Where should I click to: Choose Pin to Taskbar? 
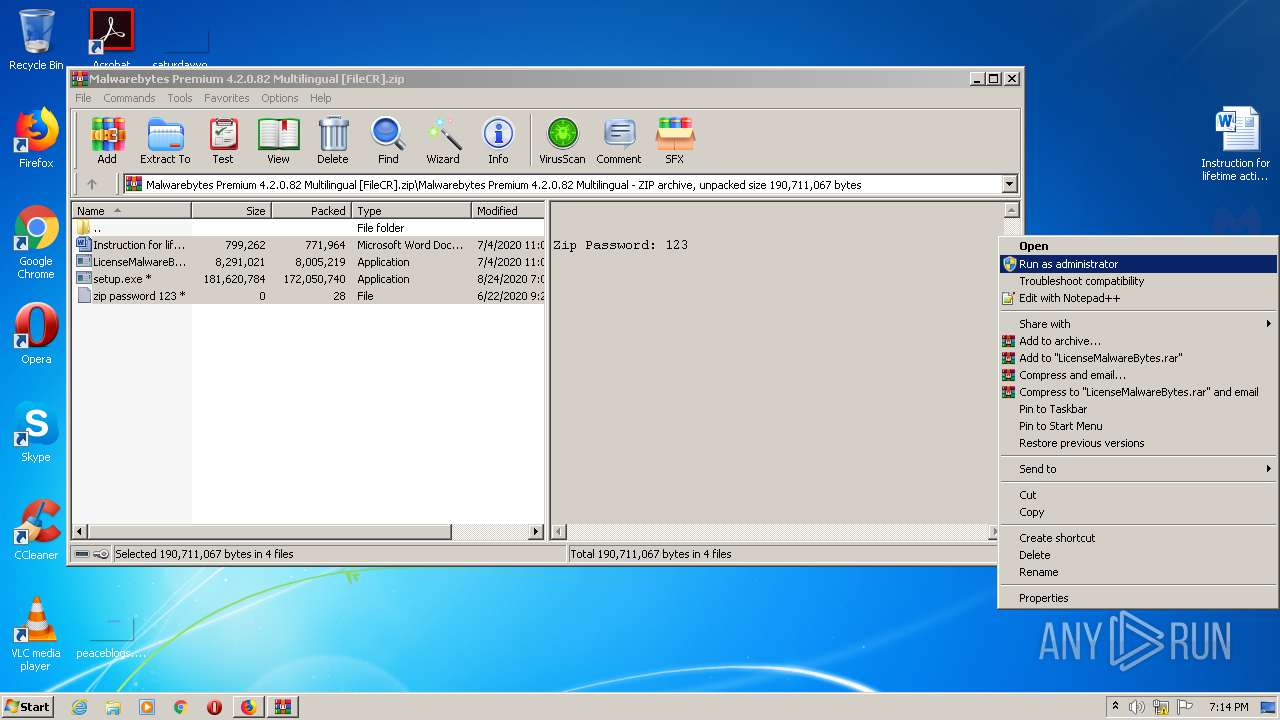click(x=1139, y=409)
